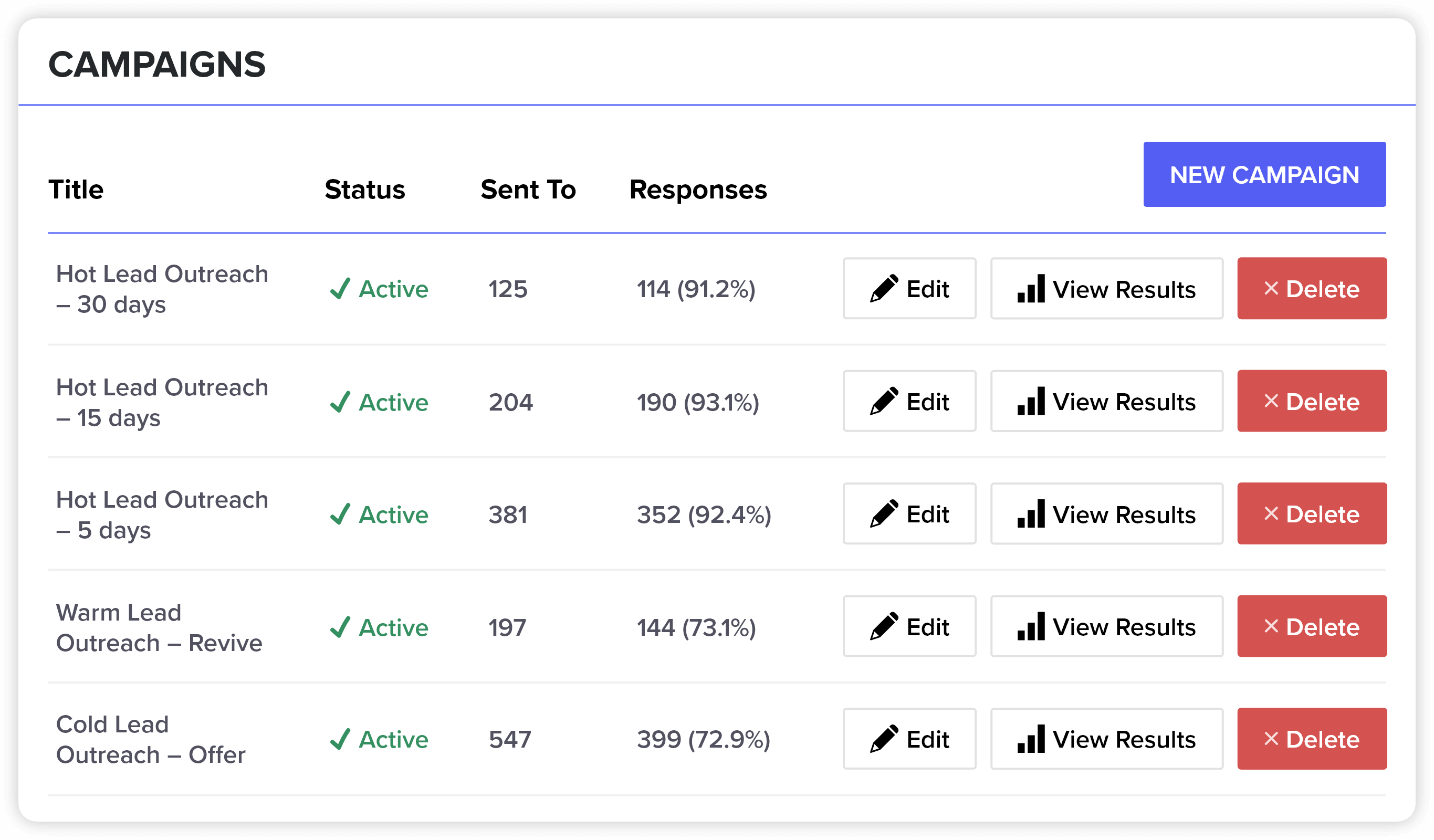Click the responses value 352 (92.4%)

(704, 514)
